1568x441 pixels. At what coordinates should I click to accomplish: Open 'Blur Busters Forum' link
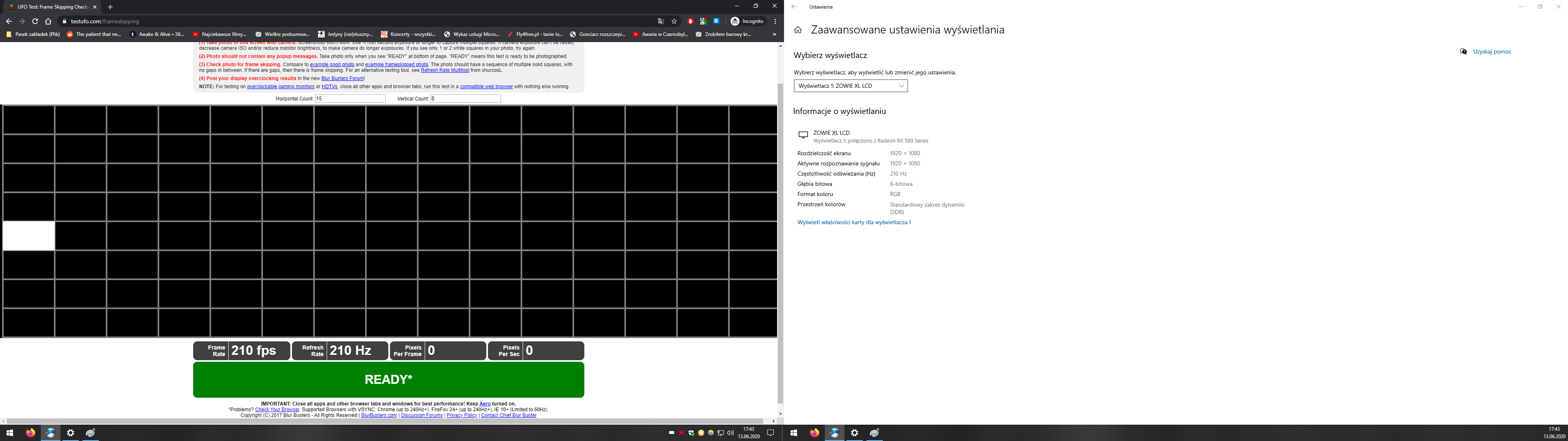tap(342, 78)
